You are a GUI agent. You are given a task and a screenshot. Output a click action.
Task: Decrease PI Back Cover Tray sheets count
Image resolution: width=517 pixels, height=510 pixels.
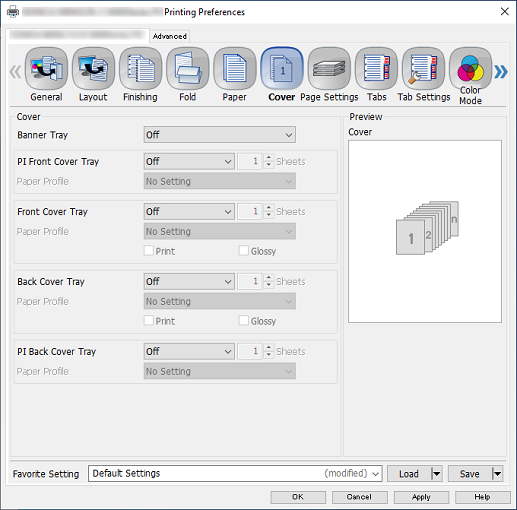click(x=269, y=355)
